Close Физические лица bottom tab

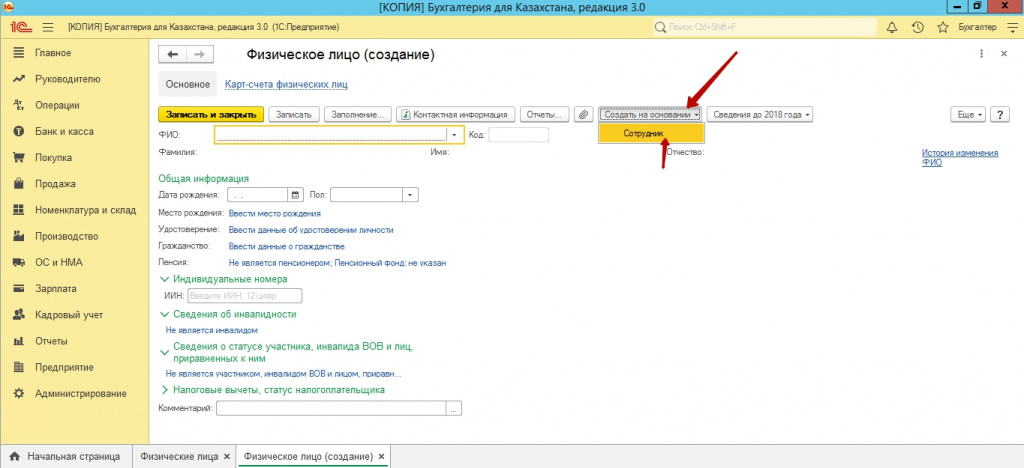coord(227,456)
